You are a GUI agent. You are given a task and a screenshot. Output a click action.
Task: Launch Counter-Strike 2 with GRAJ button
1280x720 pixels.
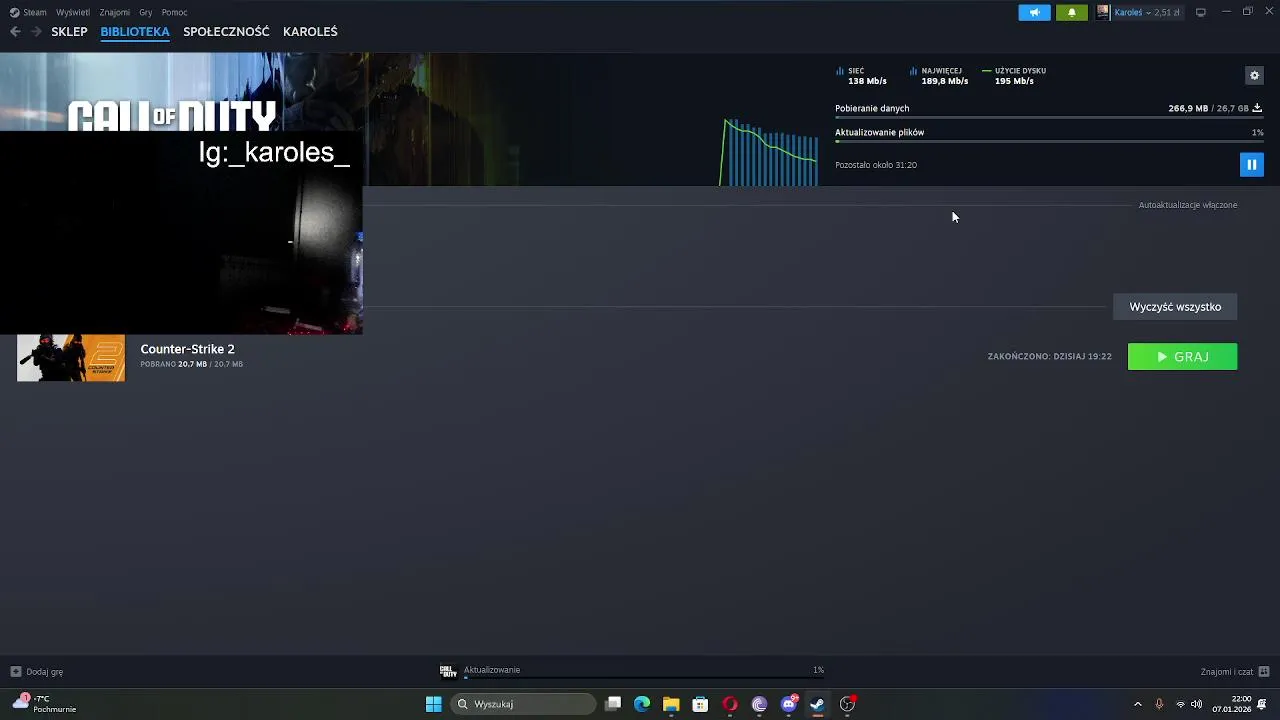[1182, 357]
